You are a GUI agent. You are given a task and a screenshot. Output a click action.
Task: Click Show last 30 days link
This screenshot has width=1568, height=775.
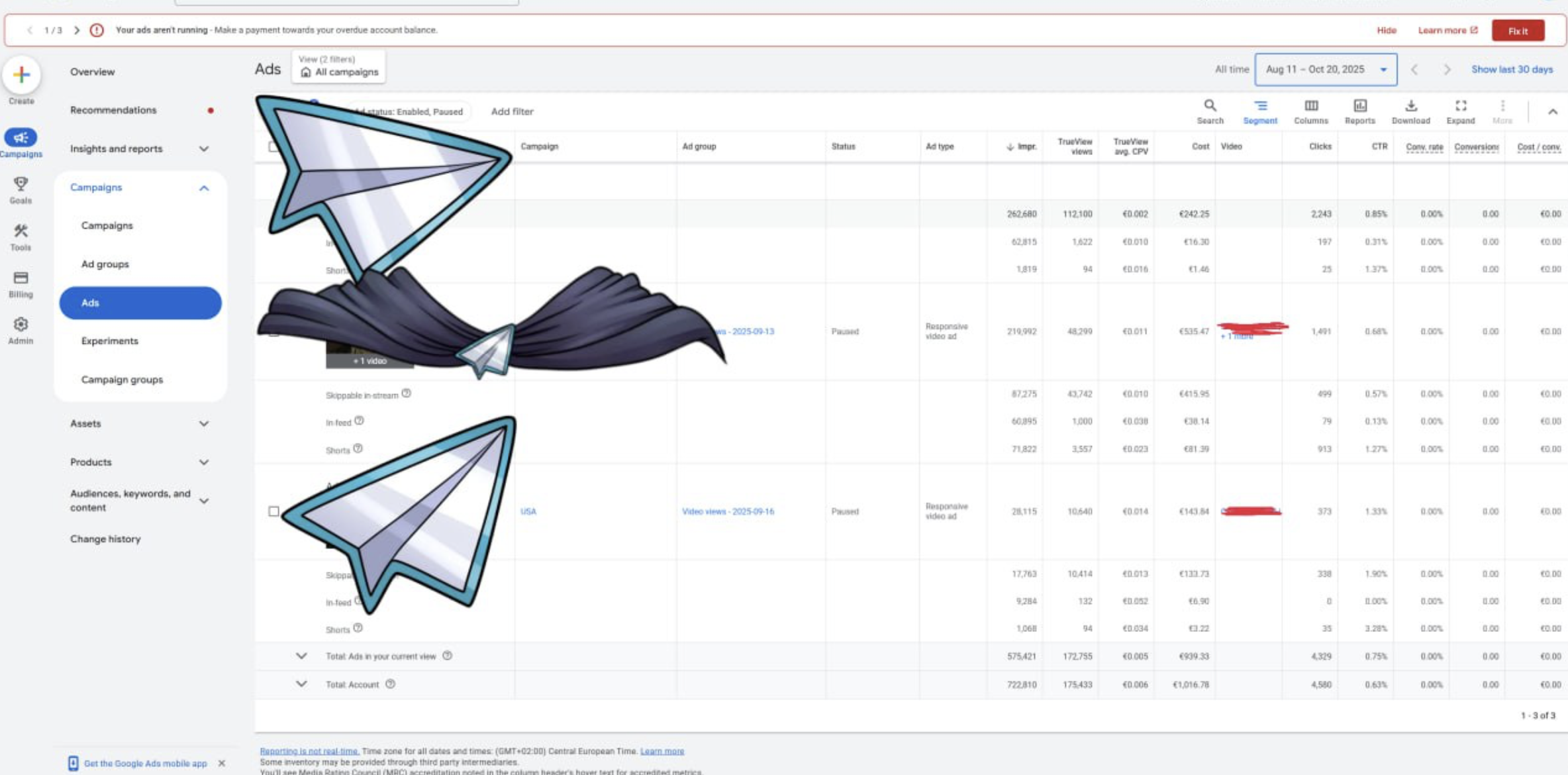1512,70
